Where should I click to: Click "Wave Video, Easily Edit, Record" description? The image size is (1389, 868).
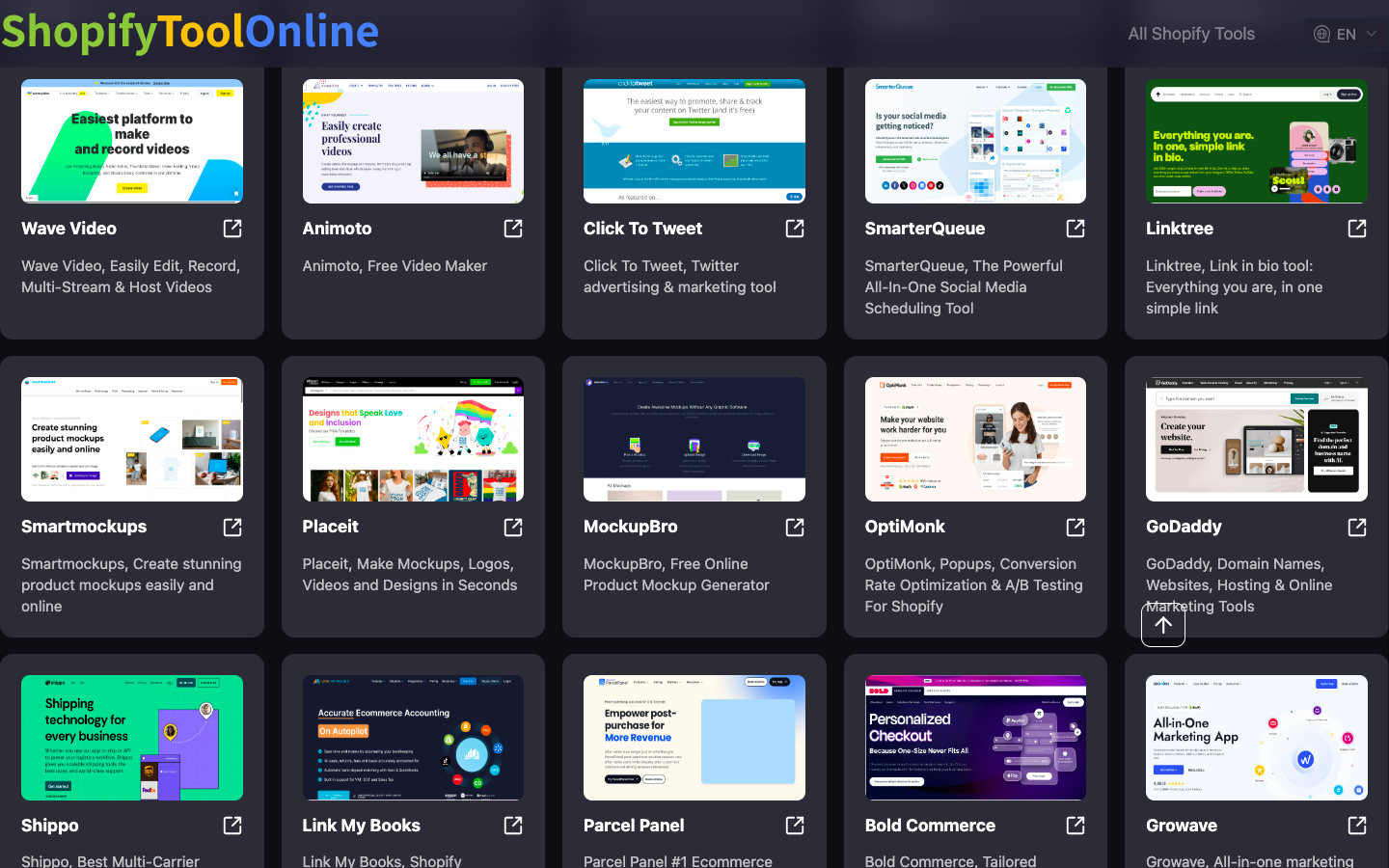pos(130,277)
